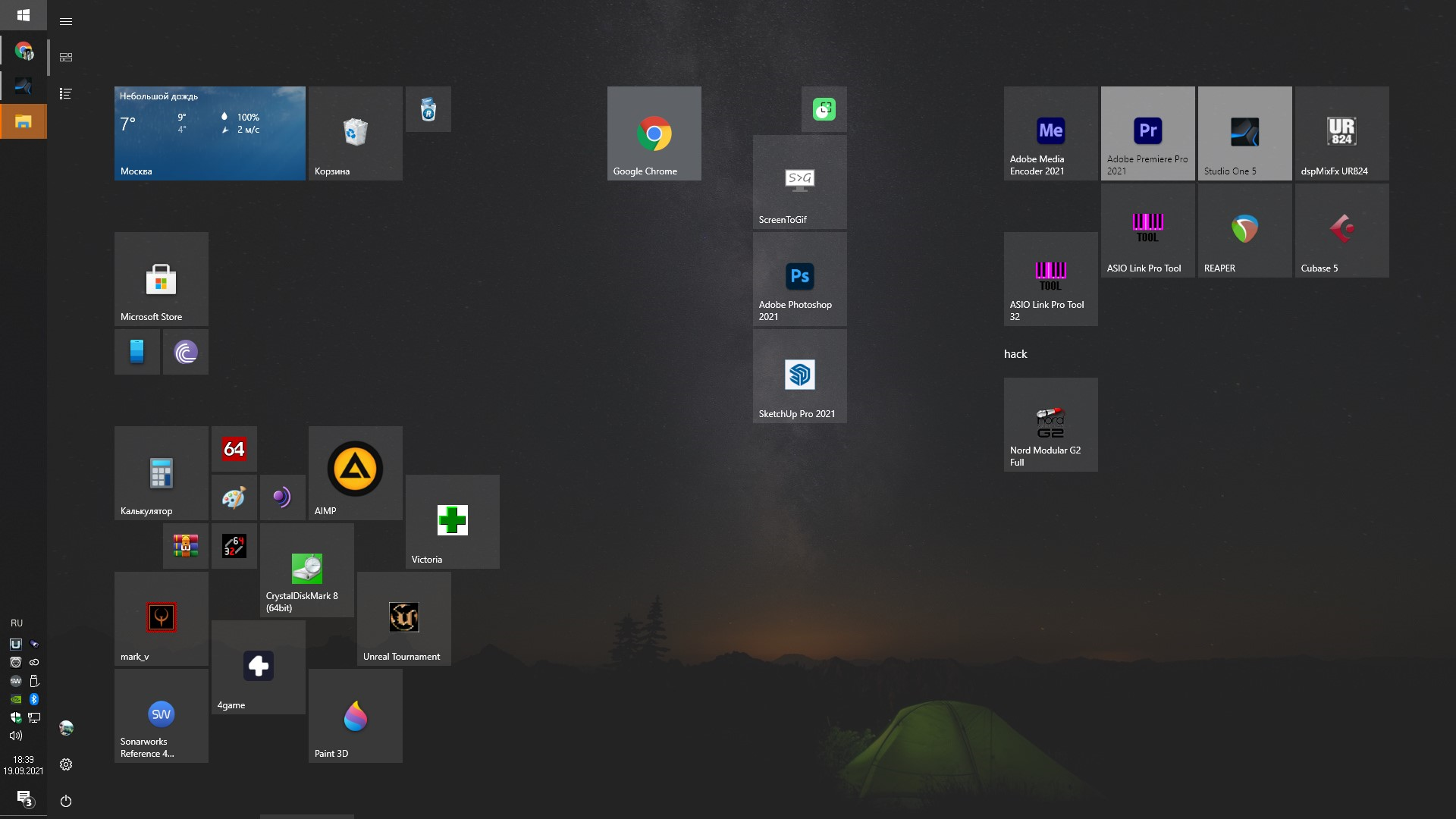Viewport: 1456px width, 819px height.
Task: Expand the Start menu hamburger navigation
Action: pos(66,22)
